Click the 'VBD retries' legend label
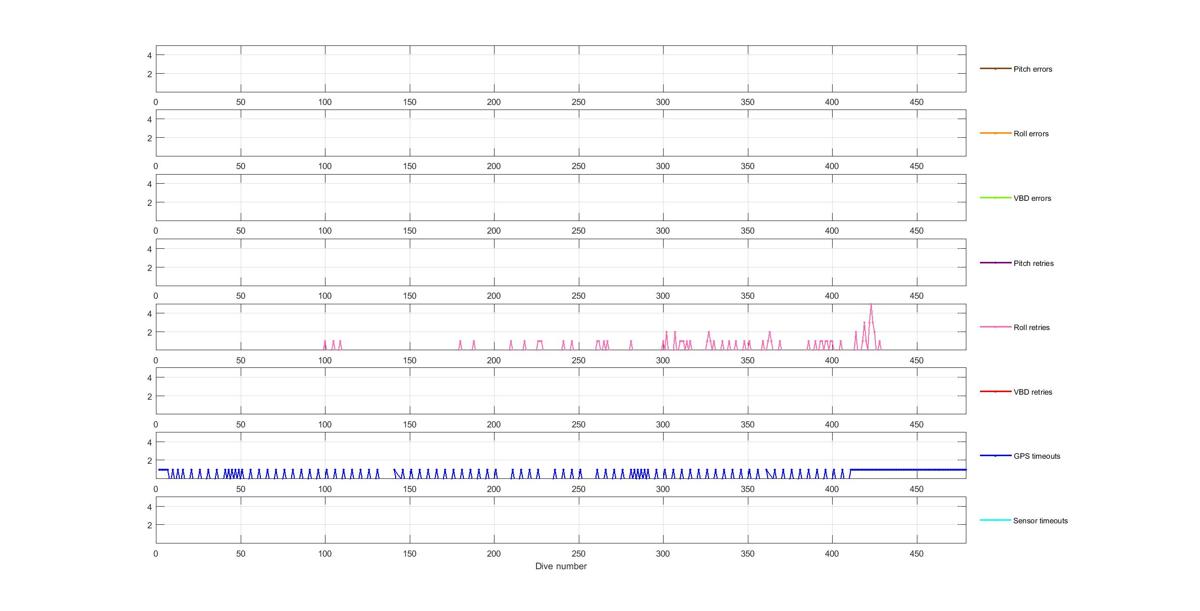Viewport: 1200px width, 611px height. pyautogui.click(x=1032, y=392)
